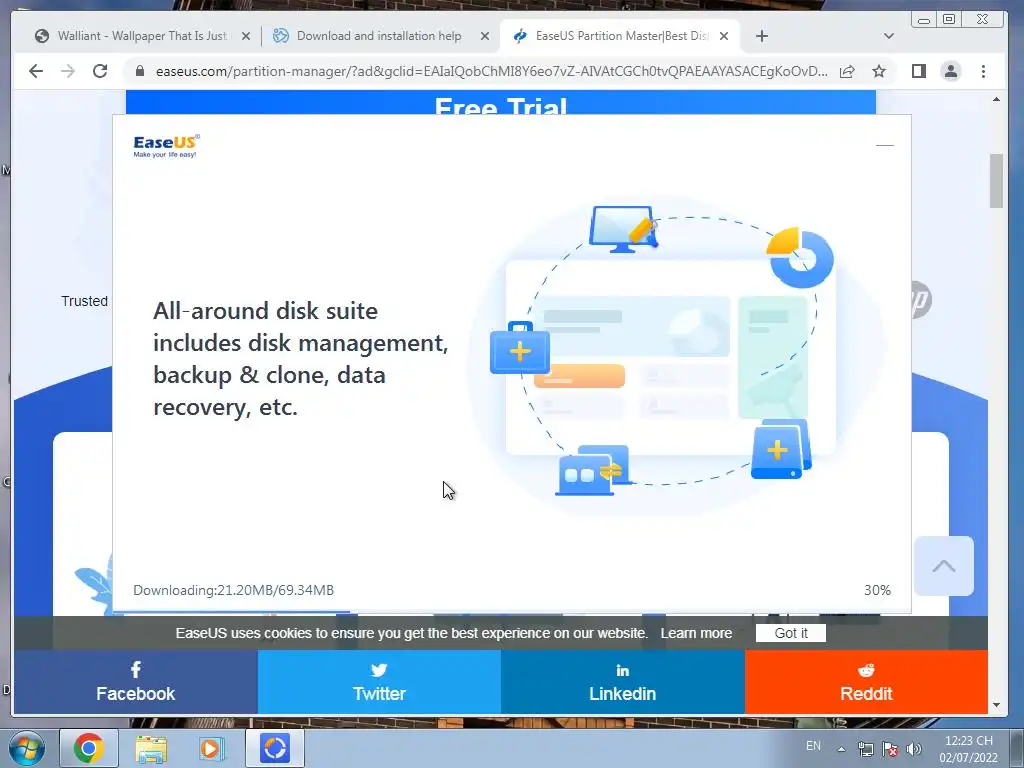The image size is (1024, 768).
Task: Open the Learn more cookie link
Action: pyautogui.click(x=696, y=633)
